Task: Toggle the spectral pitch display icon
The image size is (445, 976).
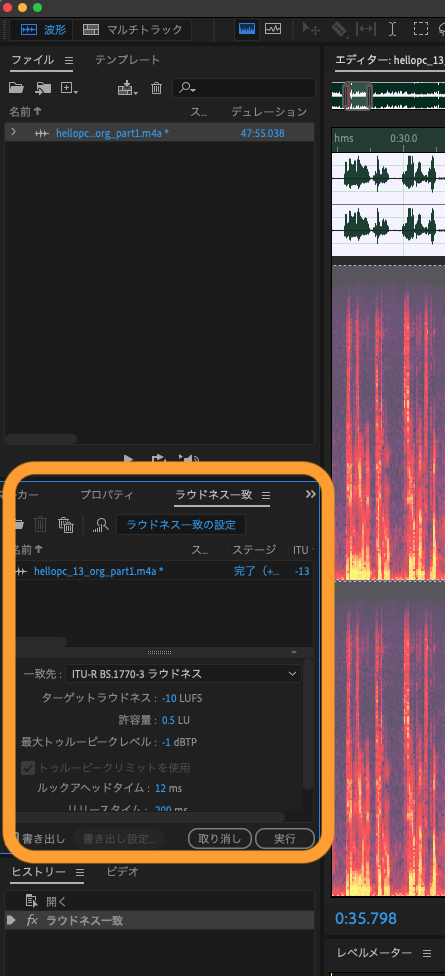Action: click(273, 29)
